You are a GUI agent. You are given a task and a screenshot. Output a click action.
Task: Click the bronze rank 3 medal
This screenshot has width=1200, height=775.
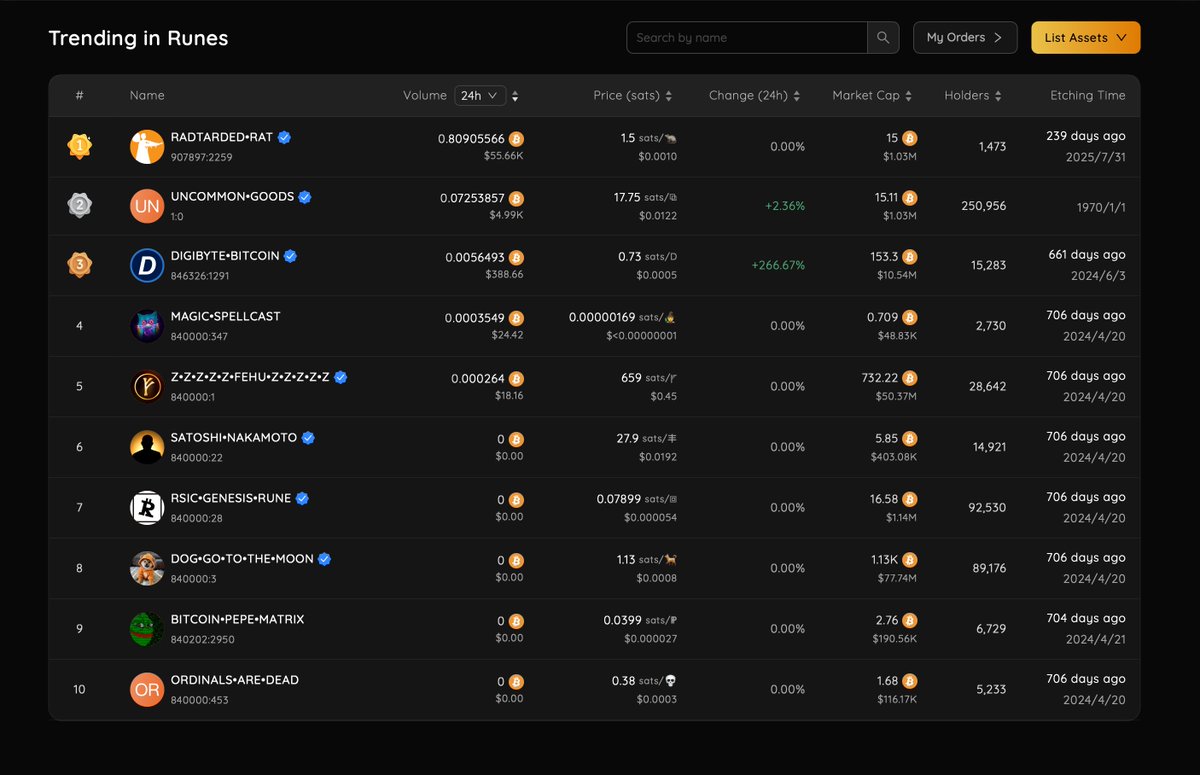pos(79,265)
